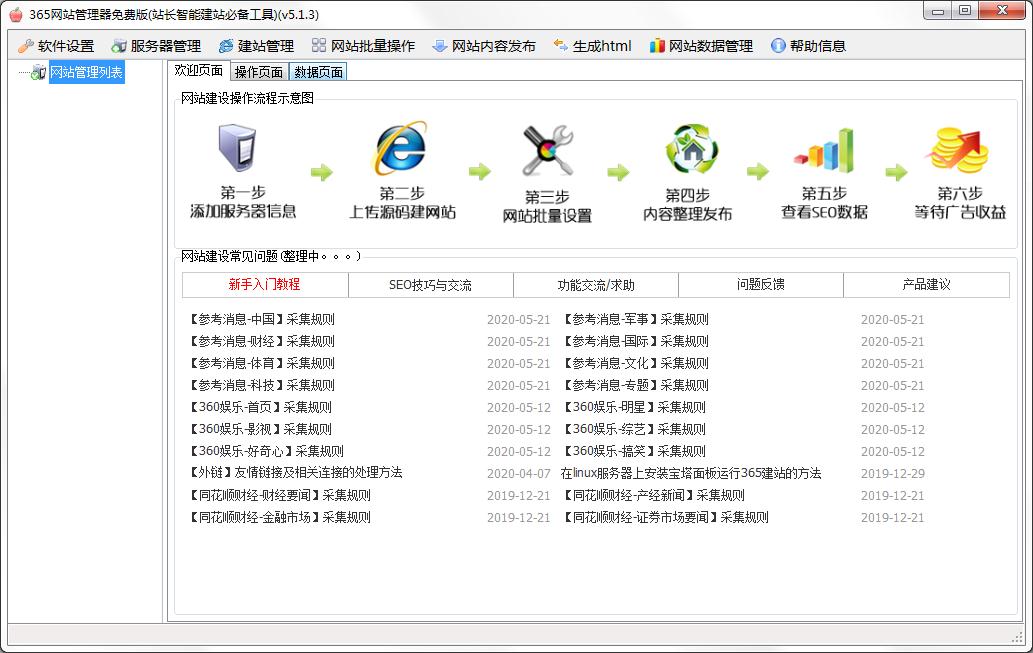1033x653 pixels.
Task: Open 【参考消息-中国】采集规则 article link
Action: pyautogui.click(x=262, y=320)
